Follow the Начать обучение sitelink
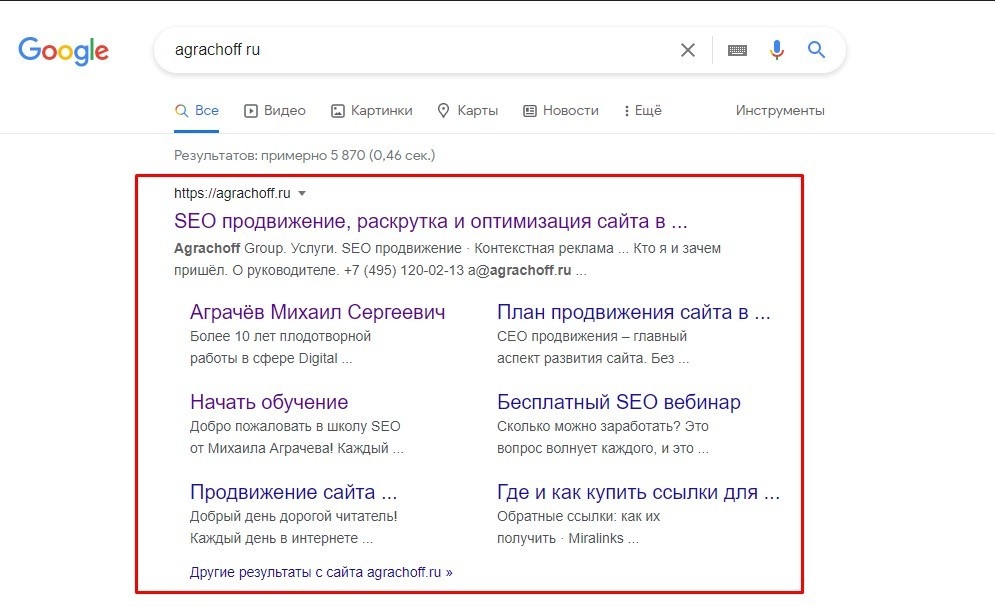 [269, 401]
